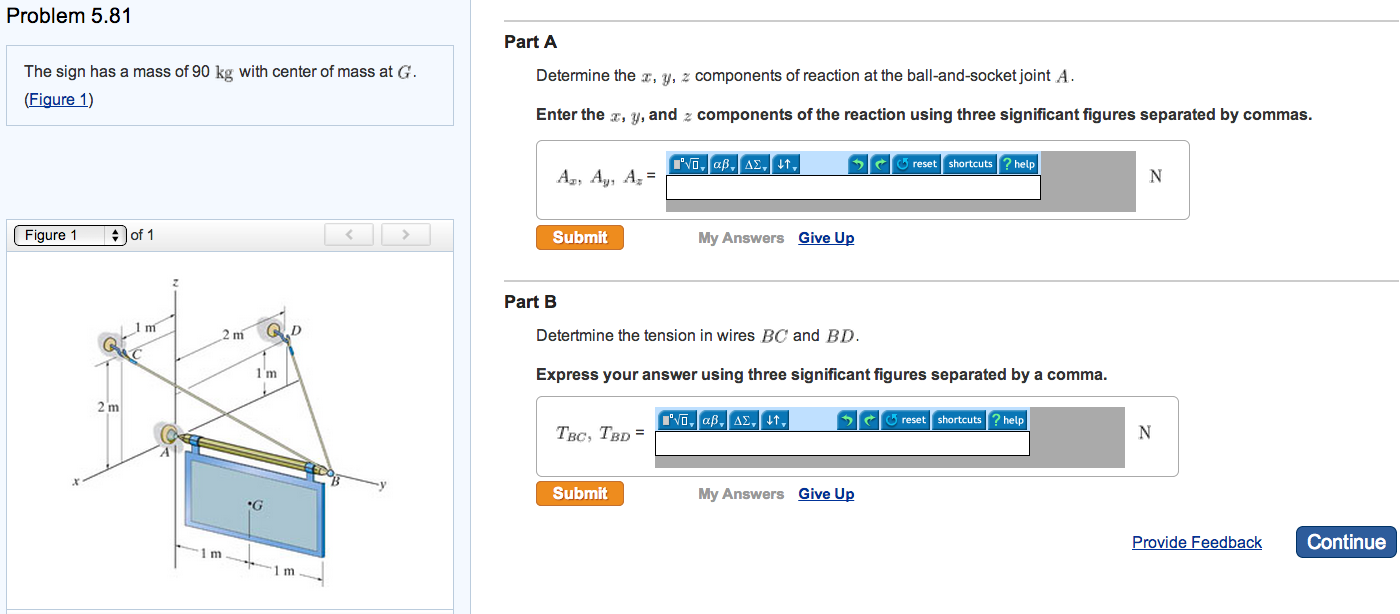Click the Provide Feedback link

coord(1196,541)
